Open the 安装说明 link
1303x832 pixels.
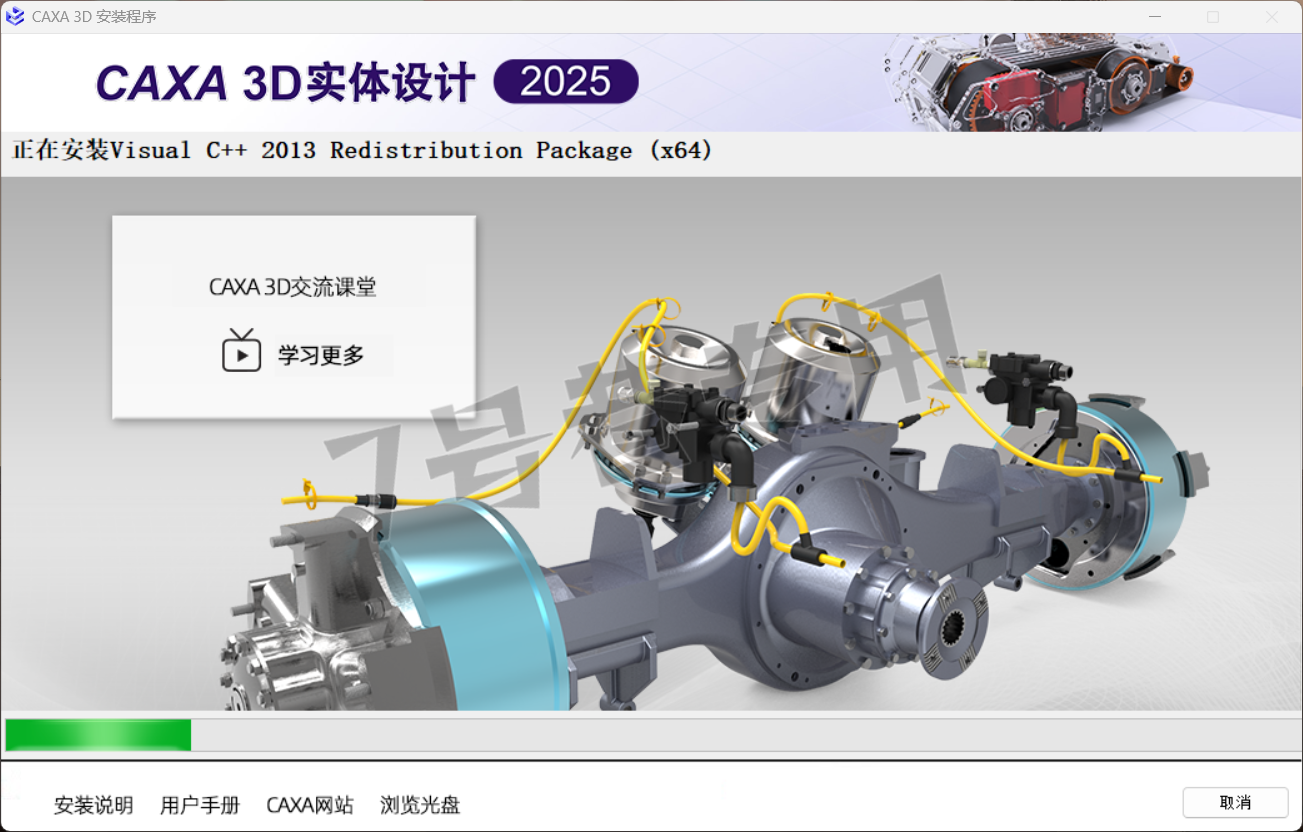94,805
